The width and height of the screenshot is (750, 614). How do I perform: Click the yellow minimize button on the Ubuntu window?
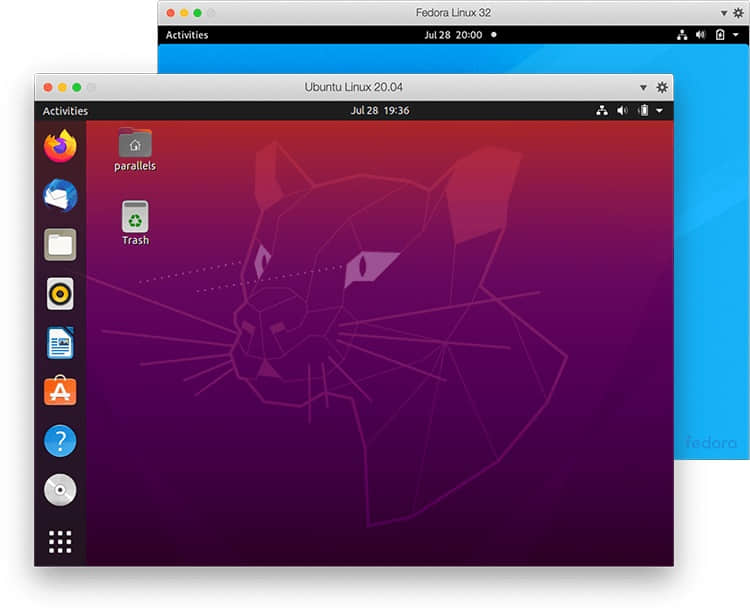point(62,87)
